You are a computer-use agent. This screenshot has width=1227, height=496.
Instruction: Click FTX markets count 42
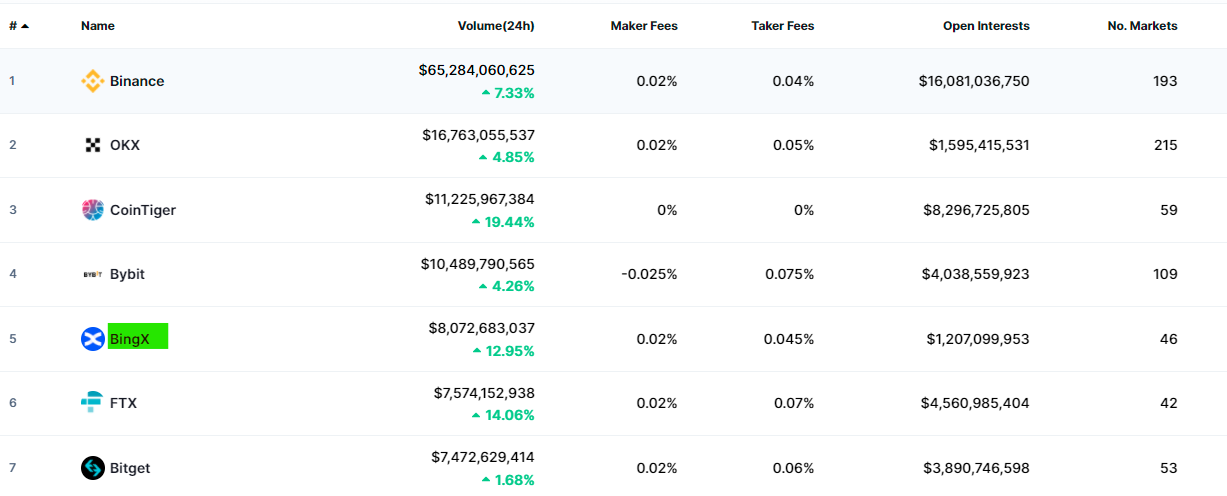pyautogui.click(x=1169, y=403)
